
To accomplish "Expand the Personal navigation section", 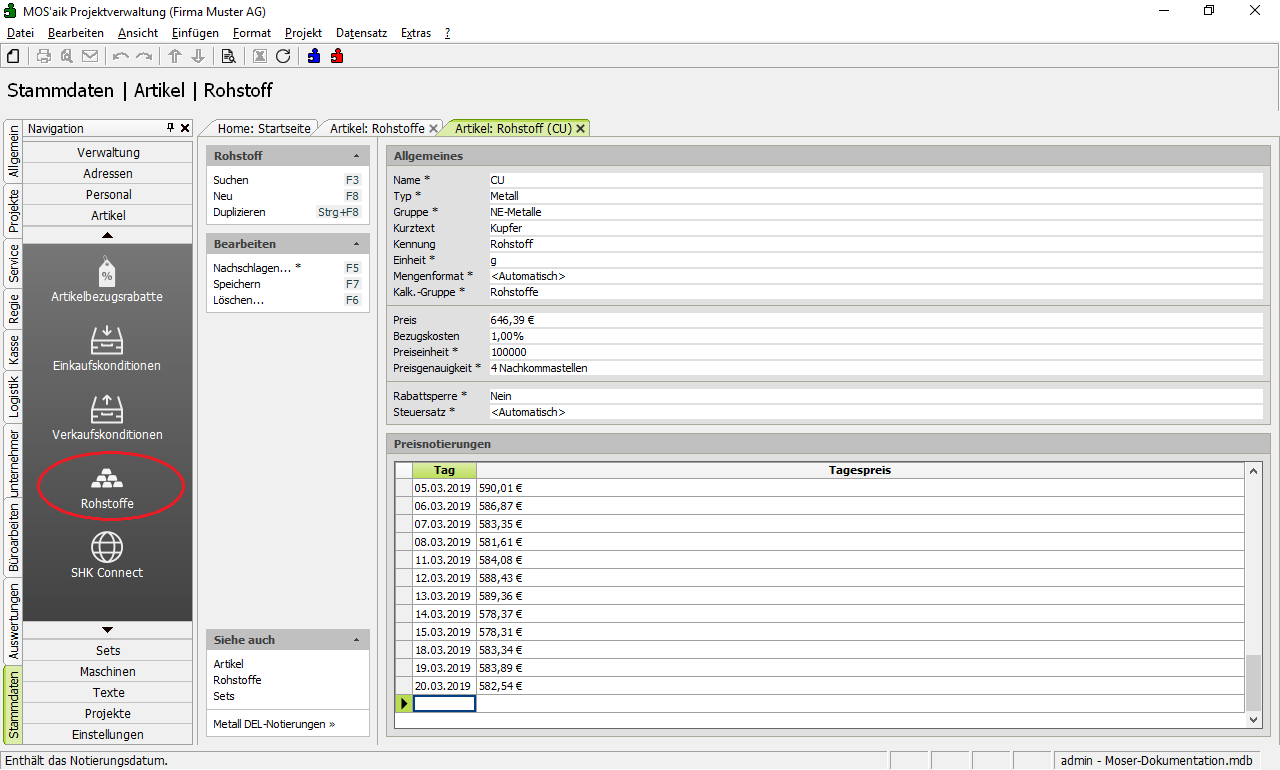I will 108,195.
